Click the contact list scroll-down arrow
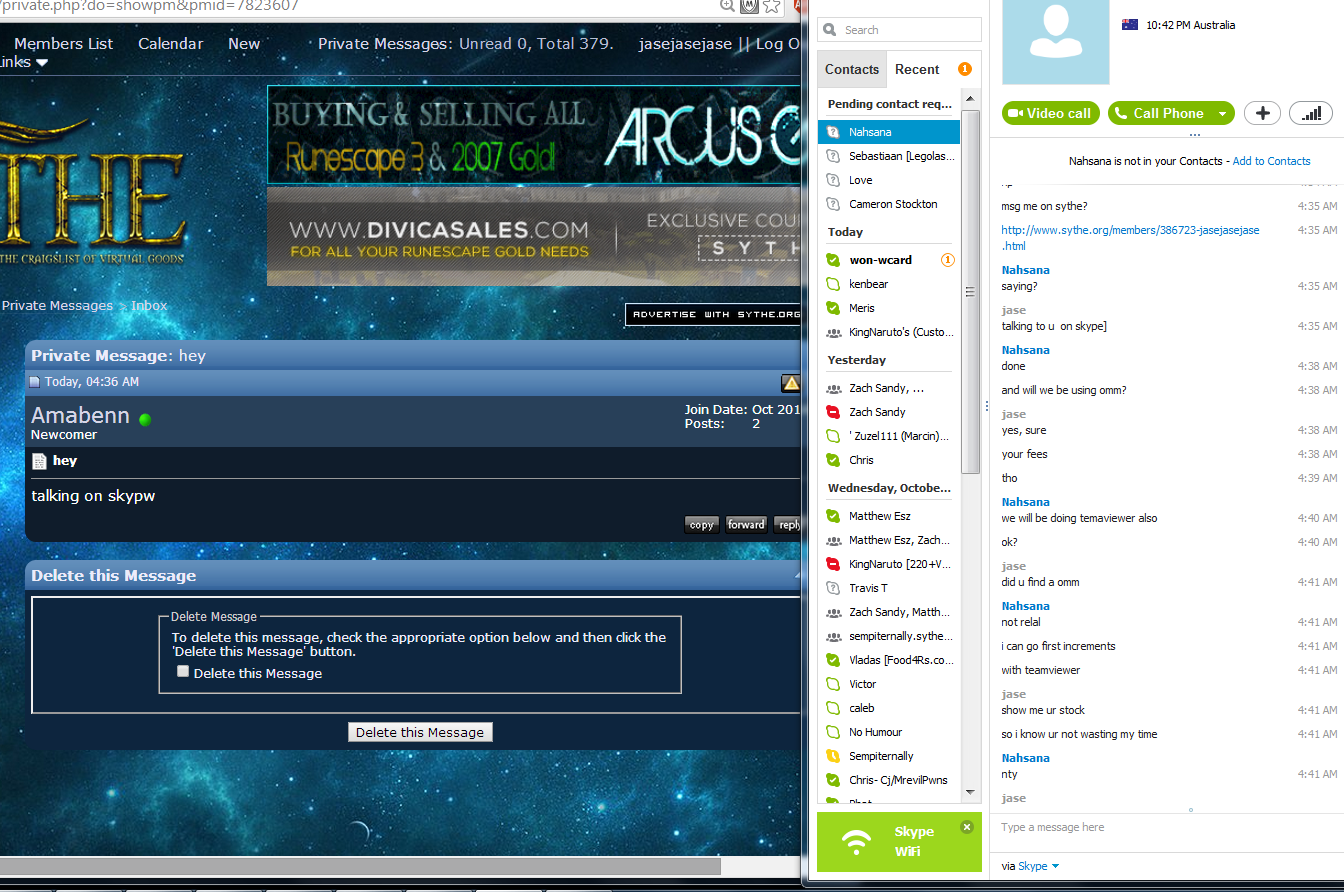The width and height of the screenshot is (1344, 892). 970,792
